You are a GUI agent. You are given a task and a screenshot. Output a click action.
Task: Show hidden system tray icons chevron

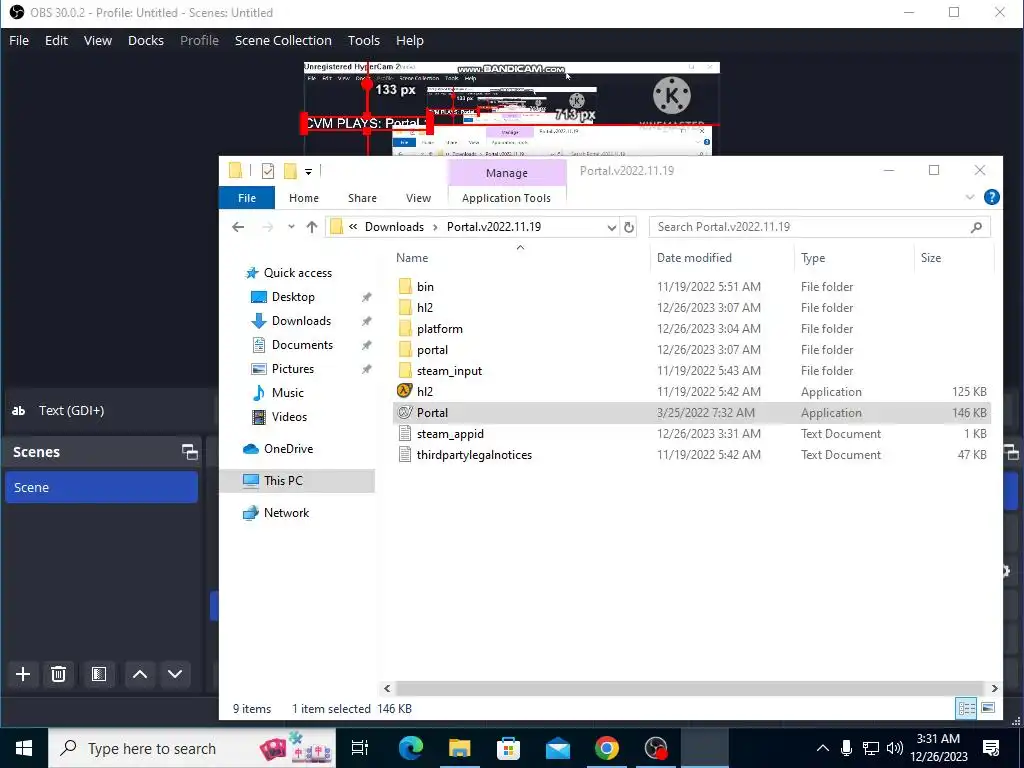point(823,748)
